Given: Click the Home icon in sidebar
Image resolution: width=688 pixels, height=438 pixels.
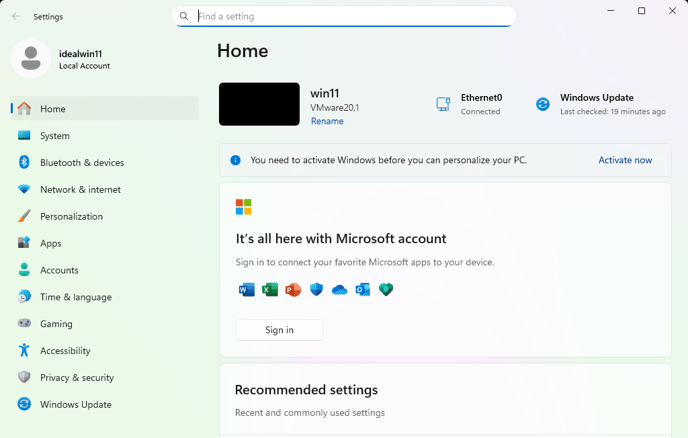Looking at the screenshot, I should click(24, 108).
